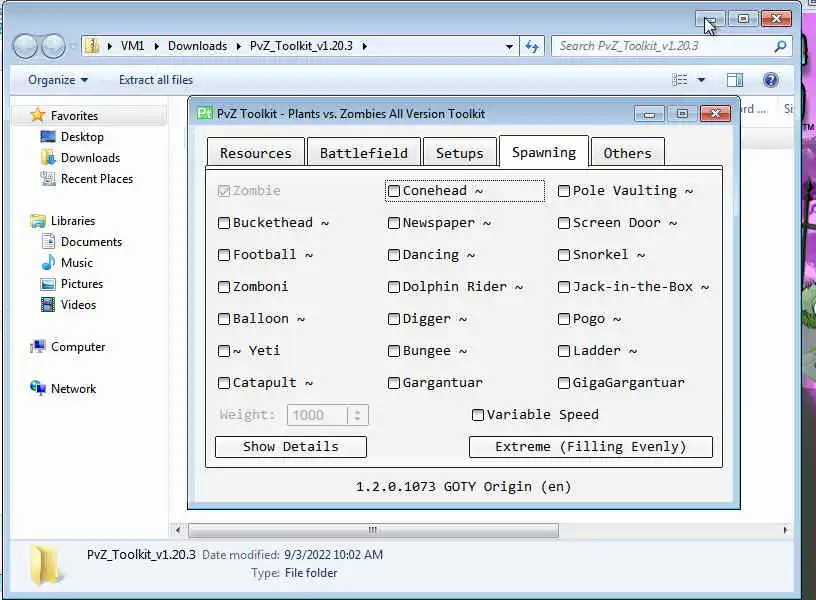Viewport: 816px width, 600px height.
Task: Expand arrow after PvZ_Toolkit_v1.20.3 breadcrumb
Action: [x=364, y=46]
